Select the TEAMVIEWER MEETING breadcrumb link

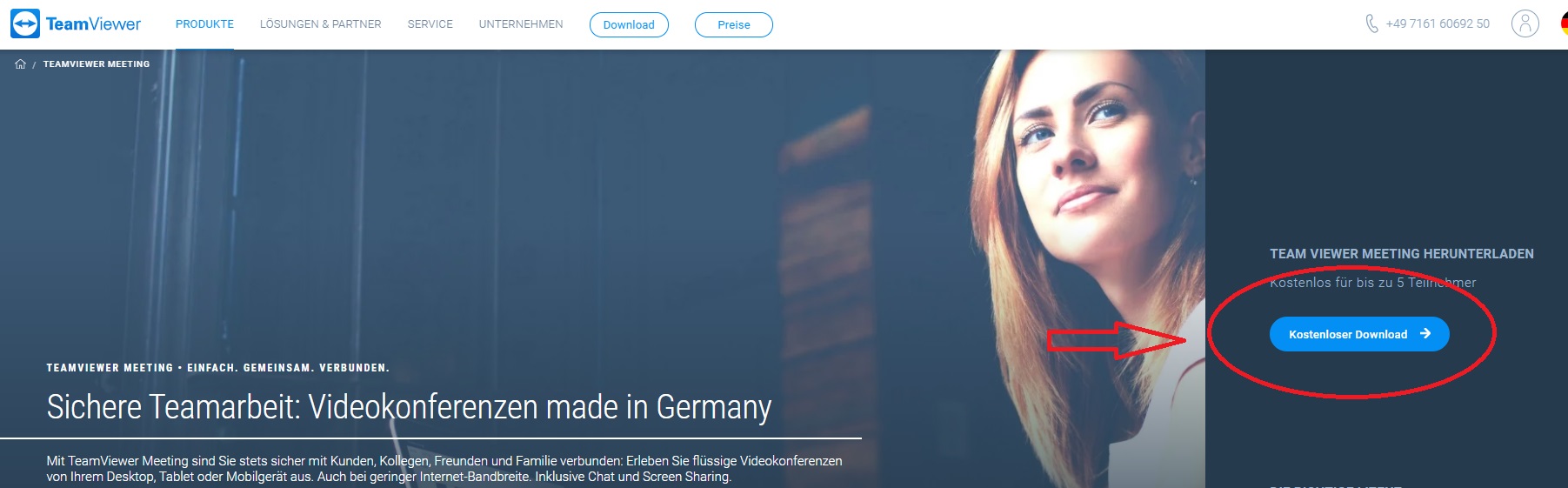(x=97, y=64)
